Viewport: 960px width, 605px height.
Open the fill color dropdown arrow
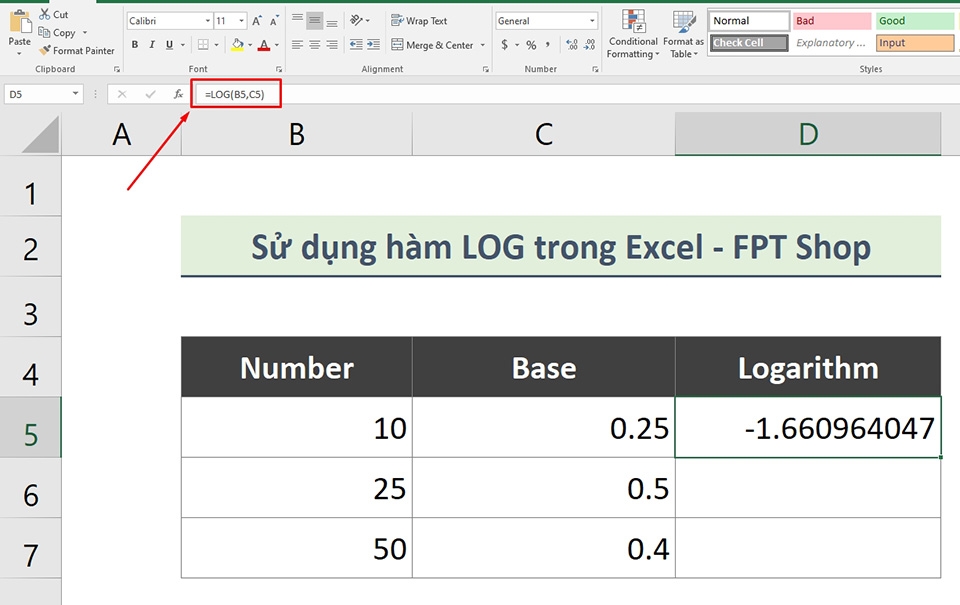[x=250, y=45]
